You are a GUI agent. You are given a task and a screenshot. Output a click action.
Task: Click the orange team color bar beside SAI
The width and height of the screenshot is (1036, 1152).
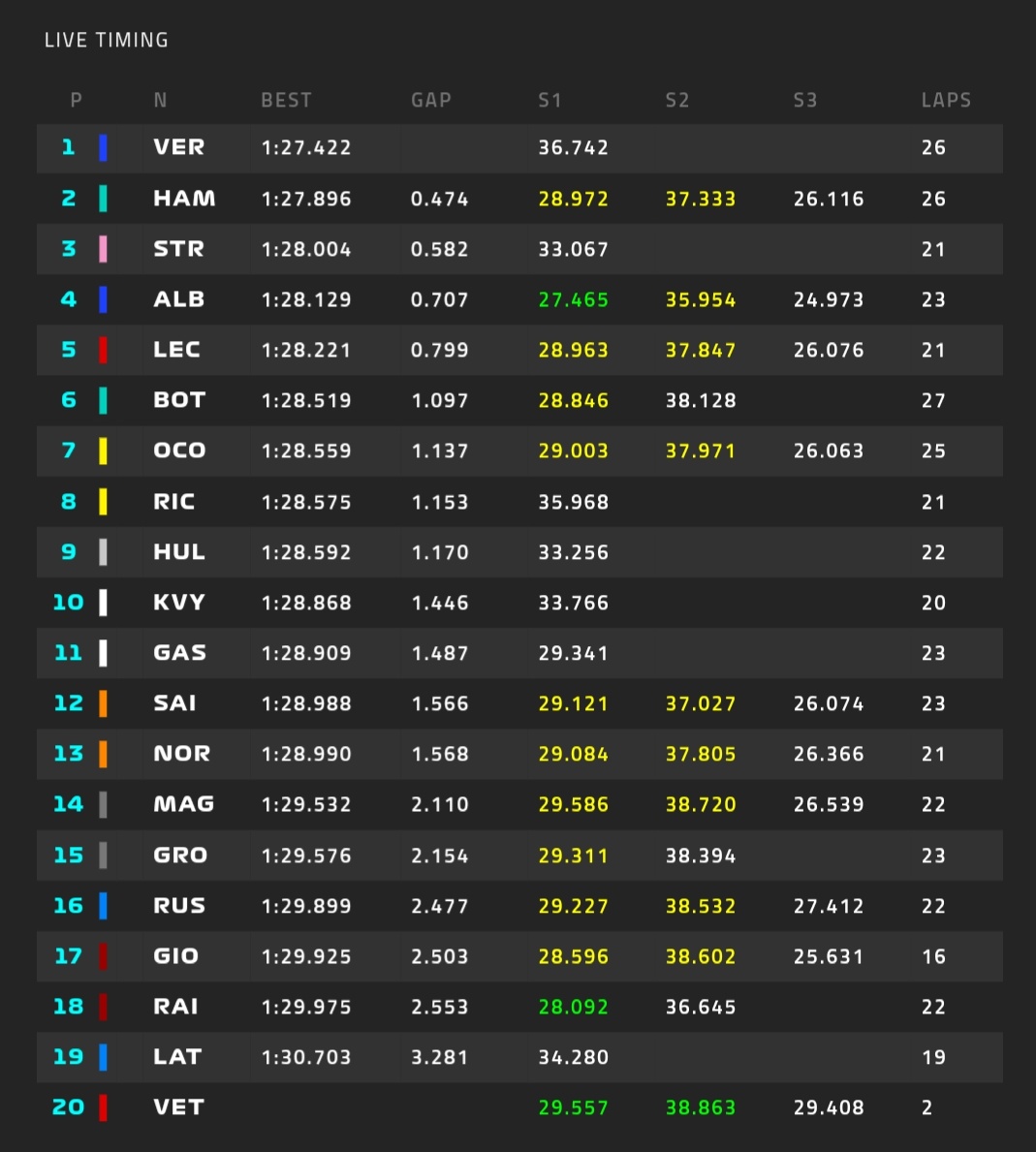[103, 703]
